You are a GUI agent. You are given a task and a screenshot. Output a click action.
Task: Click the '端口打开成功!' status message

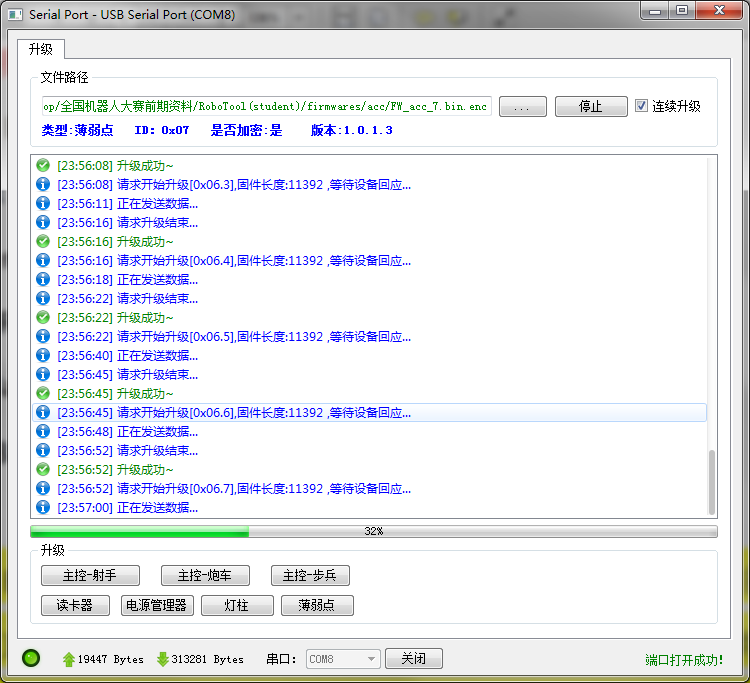684,660
